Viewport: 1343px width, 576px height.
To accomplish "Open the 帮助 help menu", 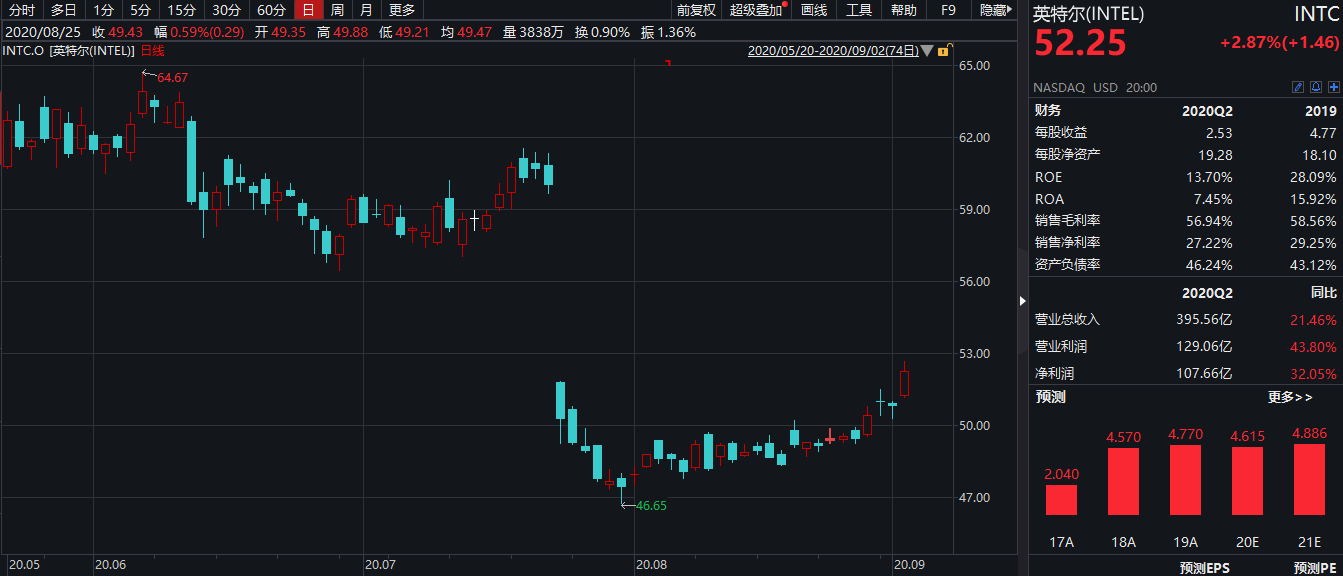I will pyautogui.click(x=903, y=10).
